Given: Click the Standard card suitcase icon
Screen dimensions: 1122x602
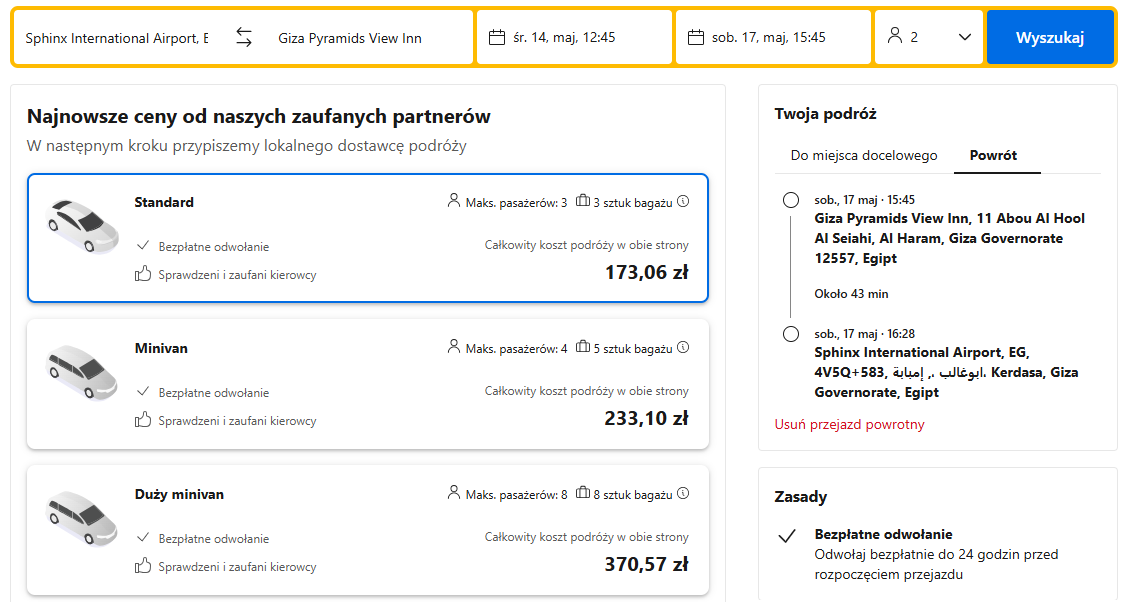Looking at the screenshot, I should click(x=583, y=200).
